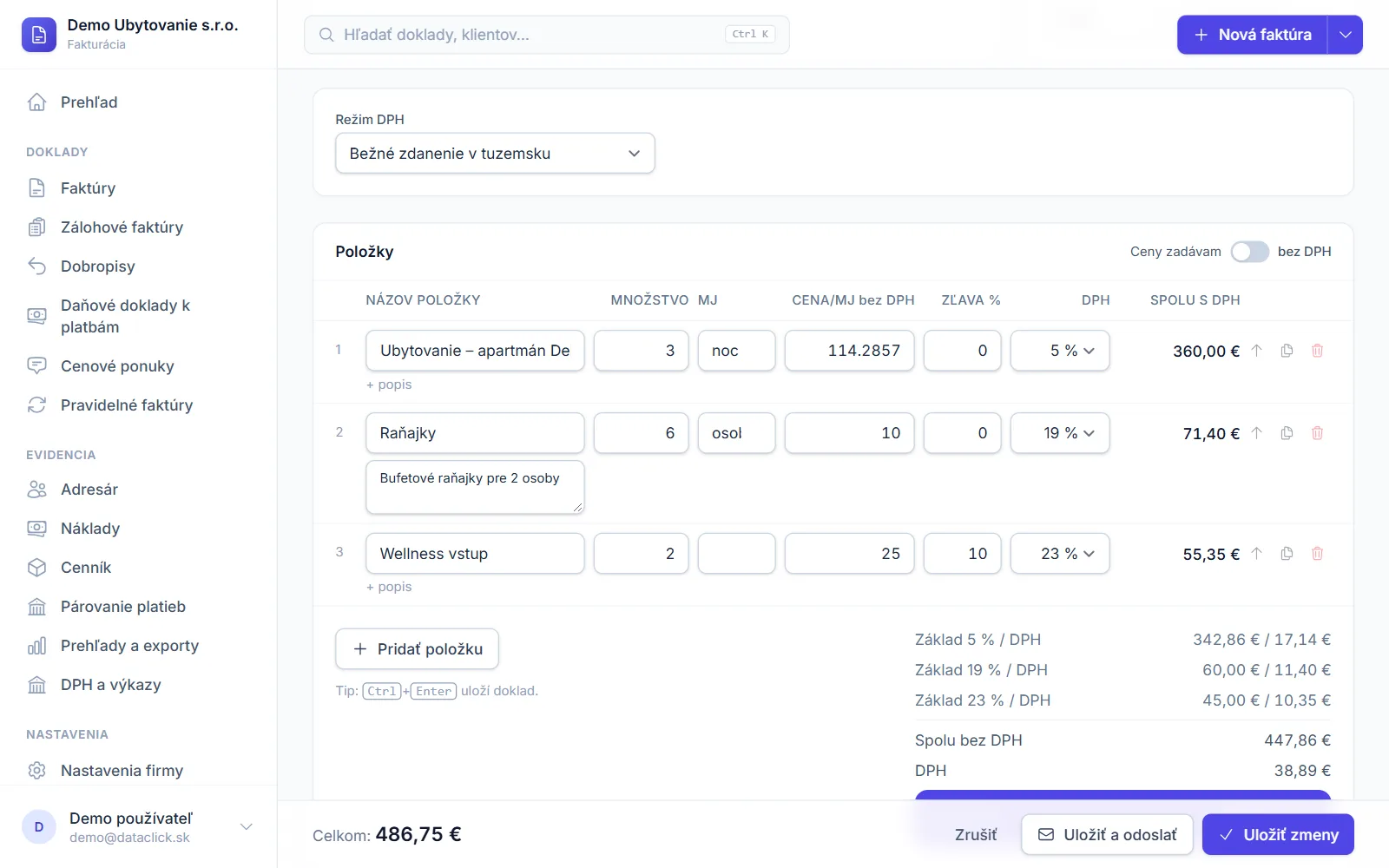Click the Nová faktúra button
The height and width of the screenshot is (868, 1389).
1252,35
